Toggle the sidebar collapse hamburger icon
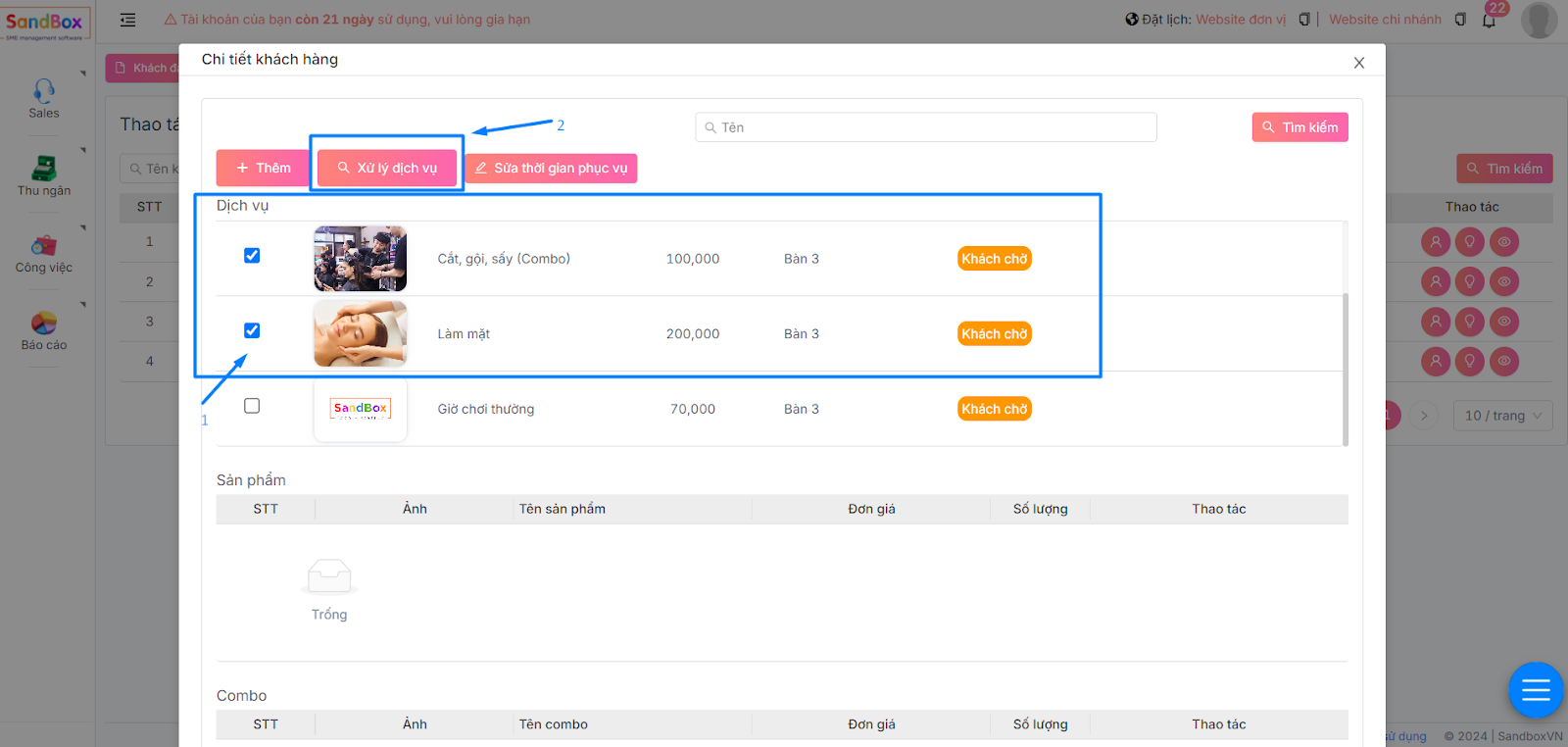 127,20
